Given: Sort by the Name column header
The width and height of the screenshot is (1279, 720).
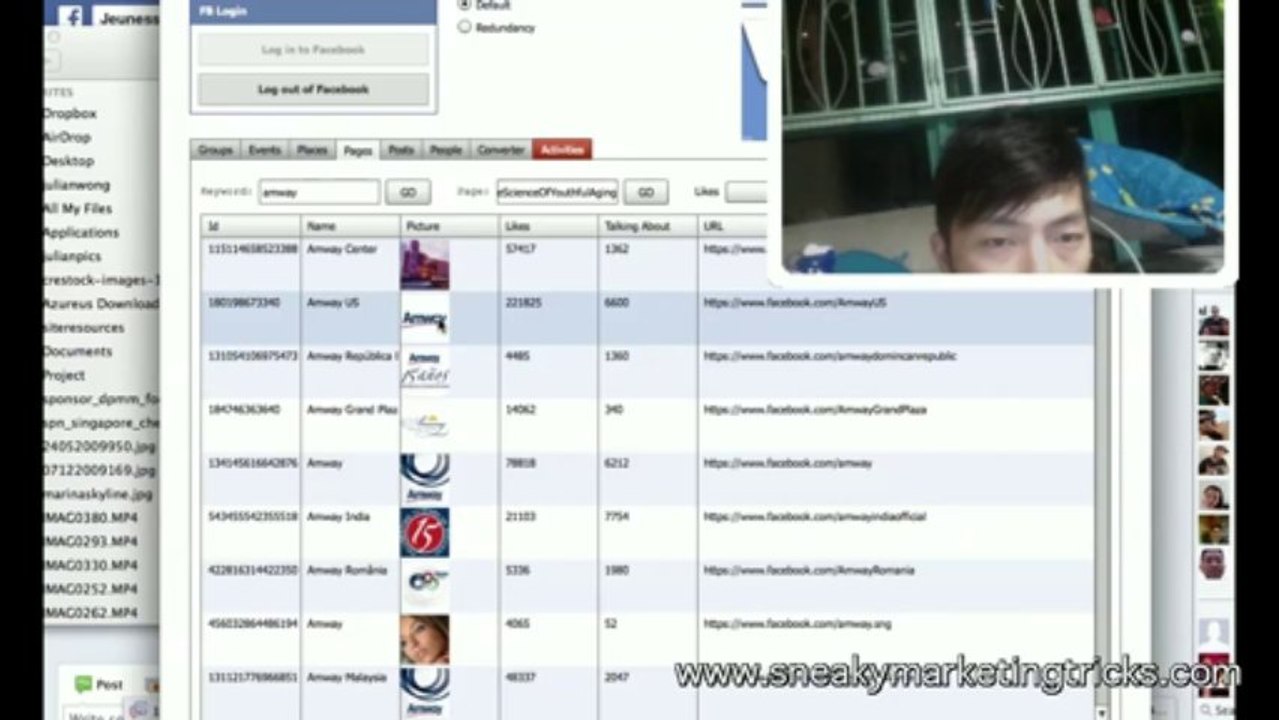Looking at the screenshot, I should tap(350, 227).
